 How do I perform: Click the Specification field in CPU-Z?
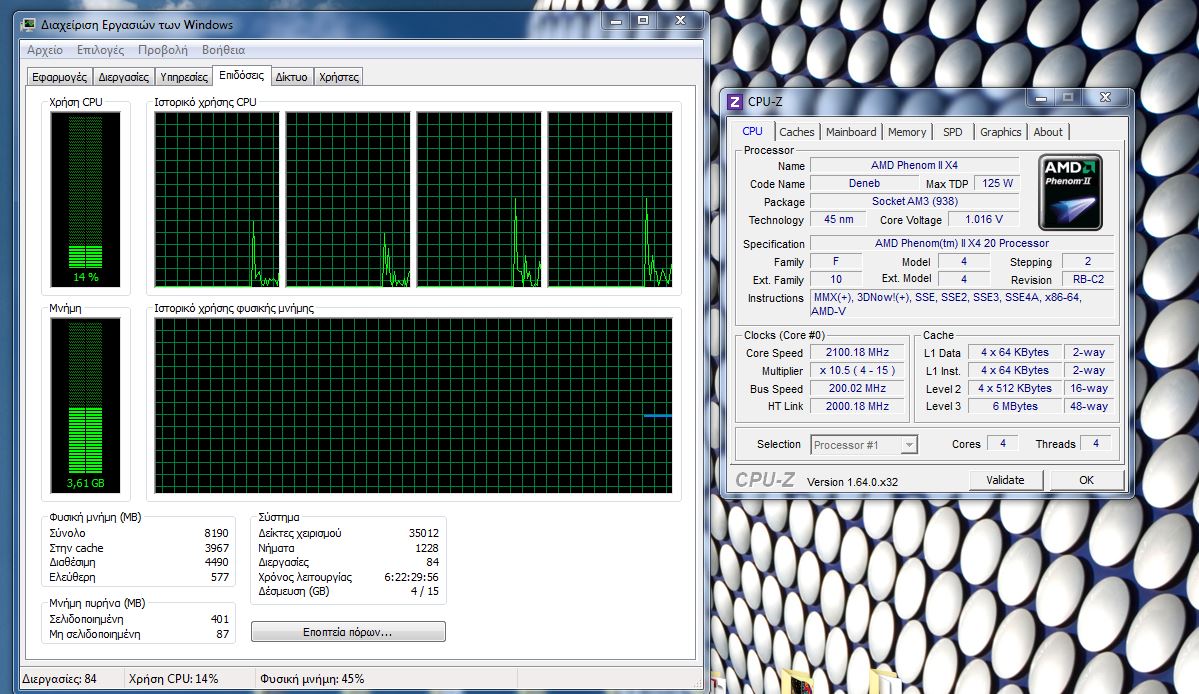[962, 243]
